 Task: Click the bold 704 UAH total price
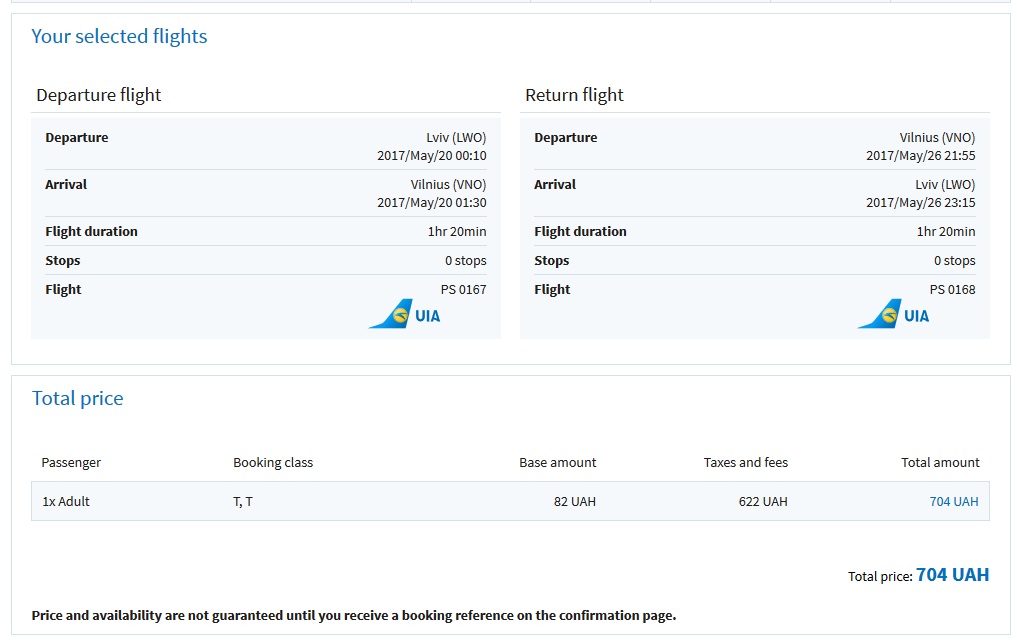[x=952, y=575]
